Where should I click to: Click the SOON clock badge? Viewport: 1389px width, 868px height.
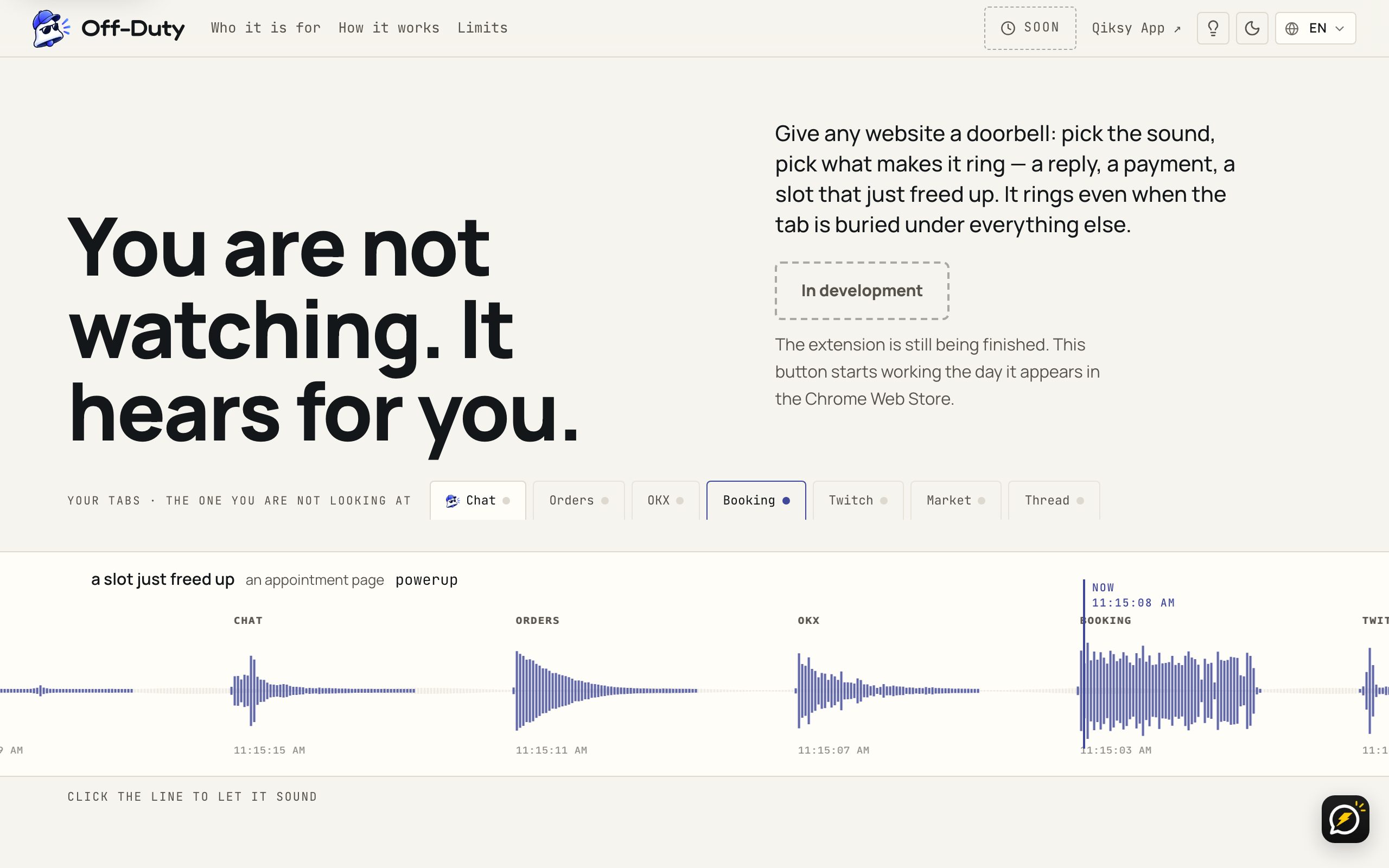point(1030,28)
